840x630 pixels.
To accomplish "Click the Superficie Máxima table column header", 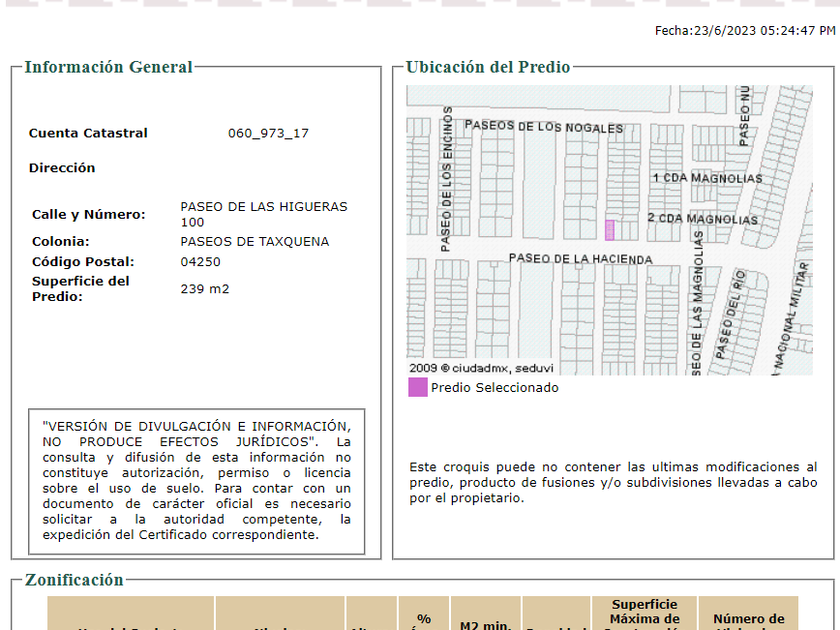I will tap(644, 612).
